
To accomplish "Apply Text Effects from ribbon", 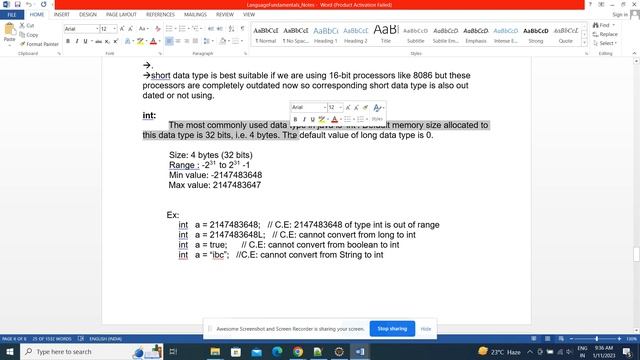I will click(128, 41).
